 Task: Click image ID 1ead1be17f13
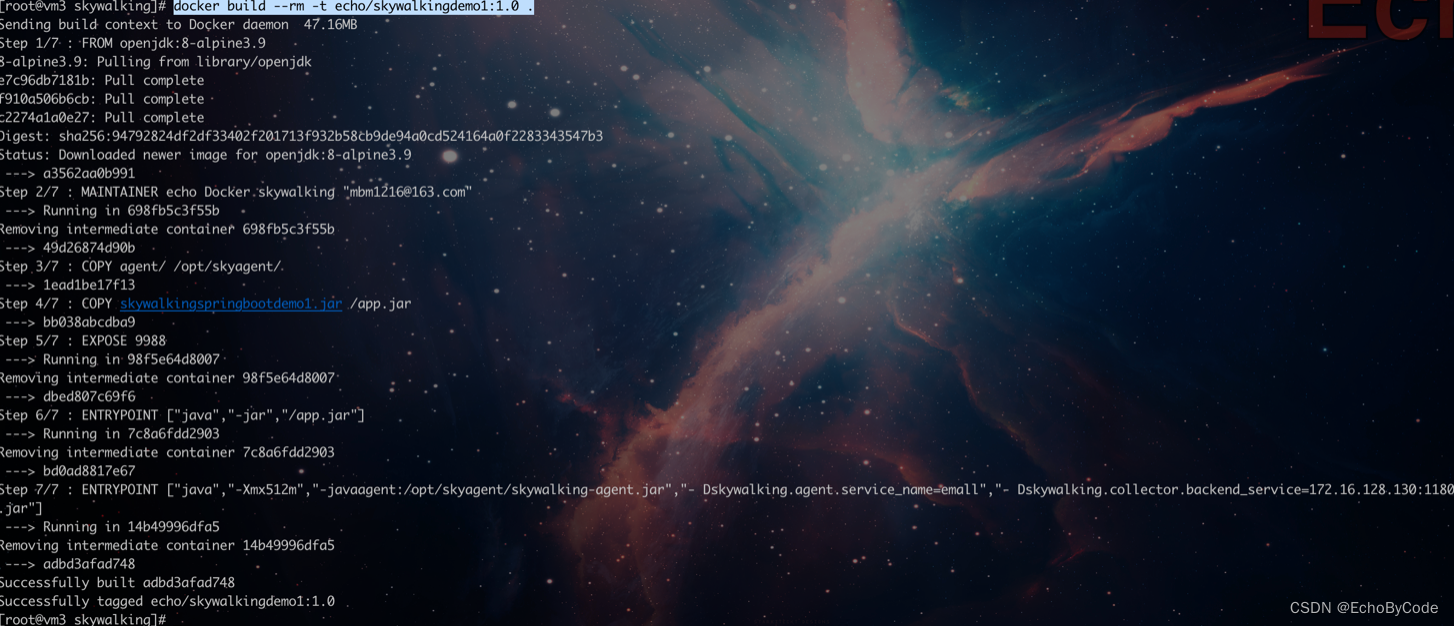pyautogui.click(x=89, y=285)
